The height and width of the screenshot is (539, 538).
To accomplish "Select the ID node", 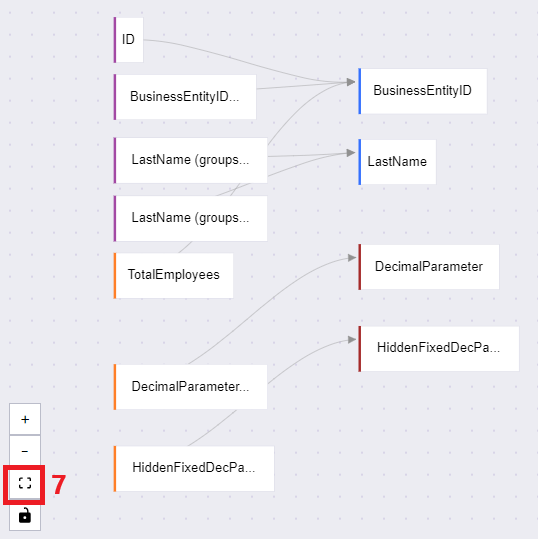I will 129,40.
